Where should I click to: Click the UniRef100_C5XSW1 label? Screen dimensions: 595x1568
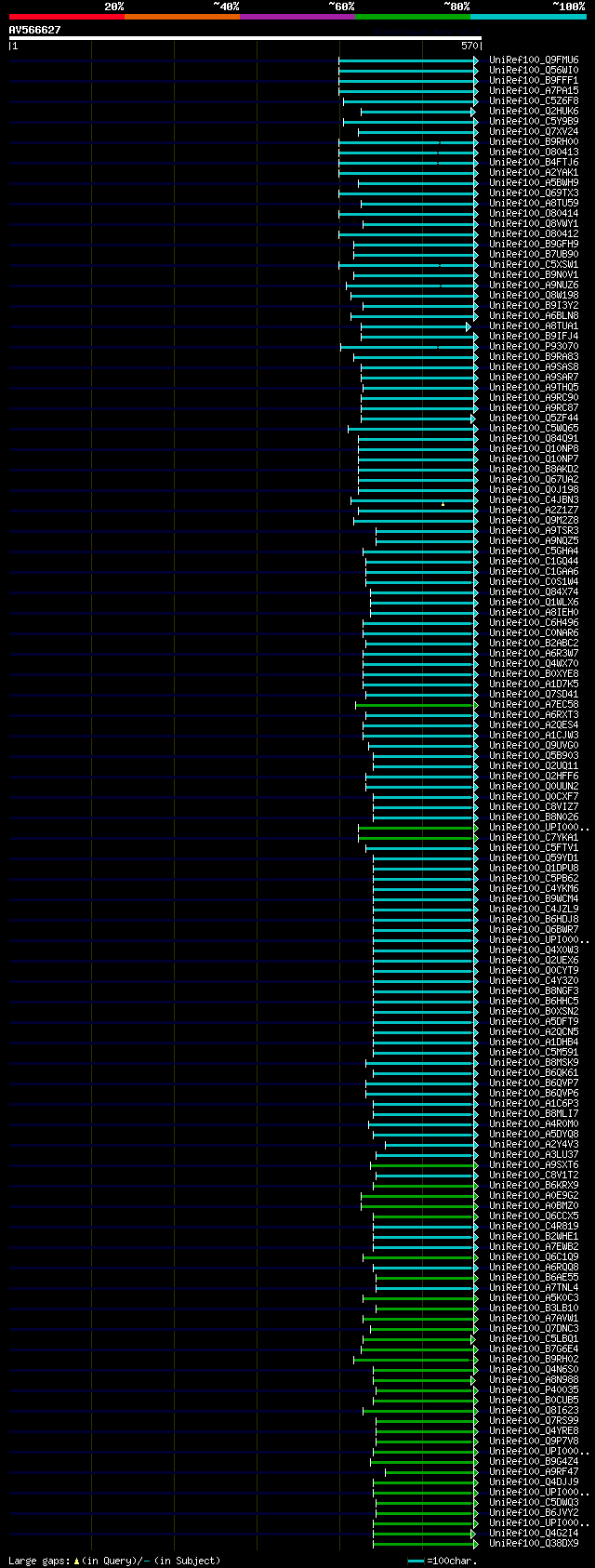(534, 264)
